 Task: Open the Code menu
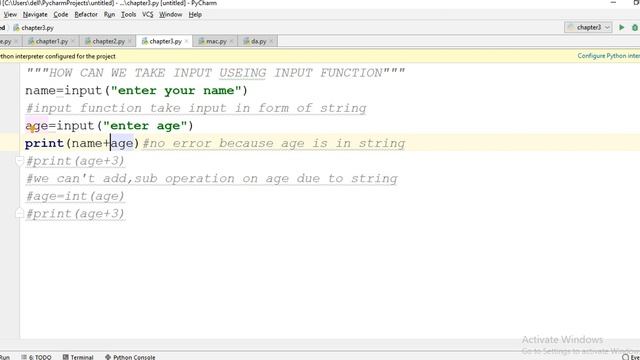(x=61, y=14)
